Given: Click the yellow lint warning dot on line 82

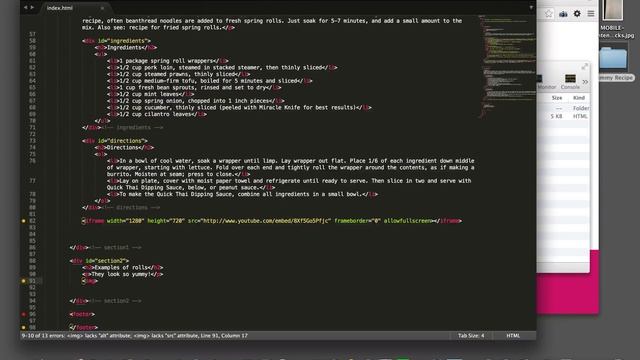Looking at the screenshot, I should click(24, 221).
